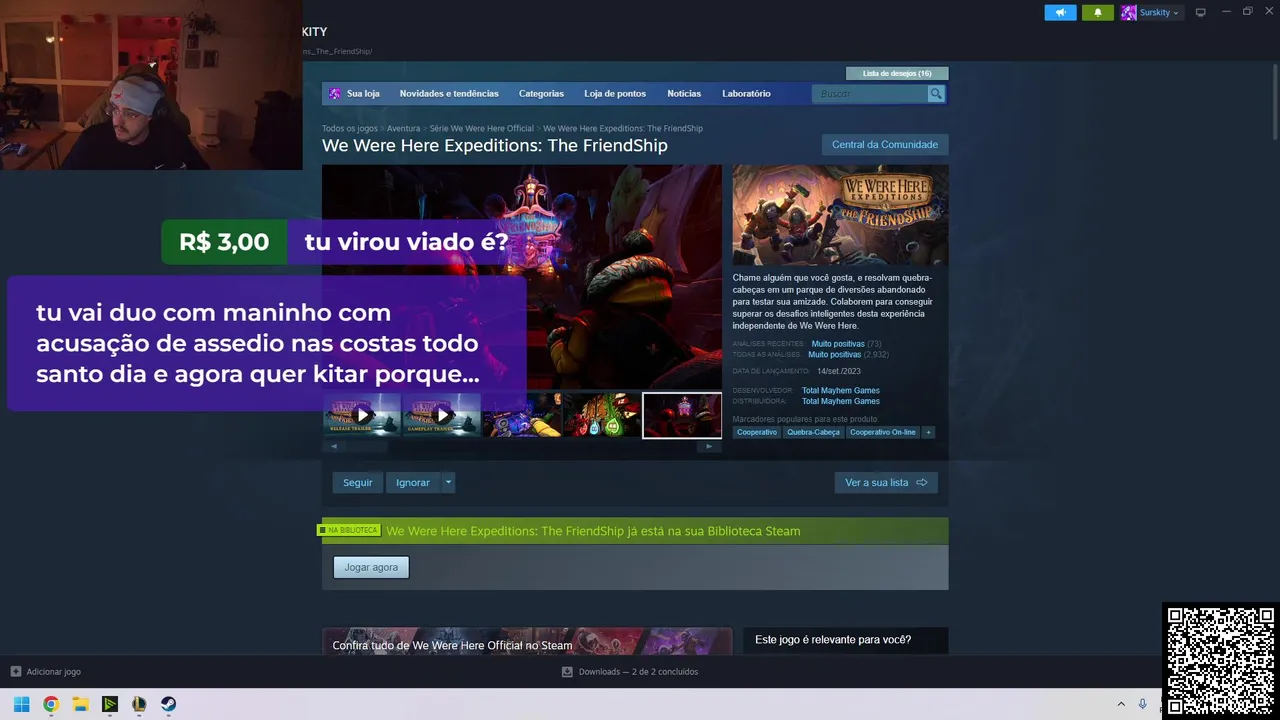Viewport: 1280px width, 720px height.
Task: Click right arrow of thumbnail strip
Action: (709, 447)
